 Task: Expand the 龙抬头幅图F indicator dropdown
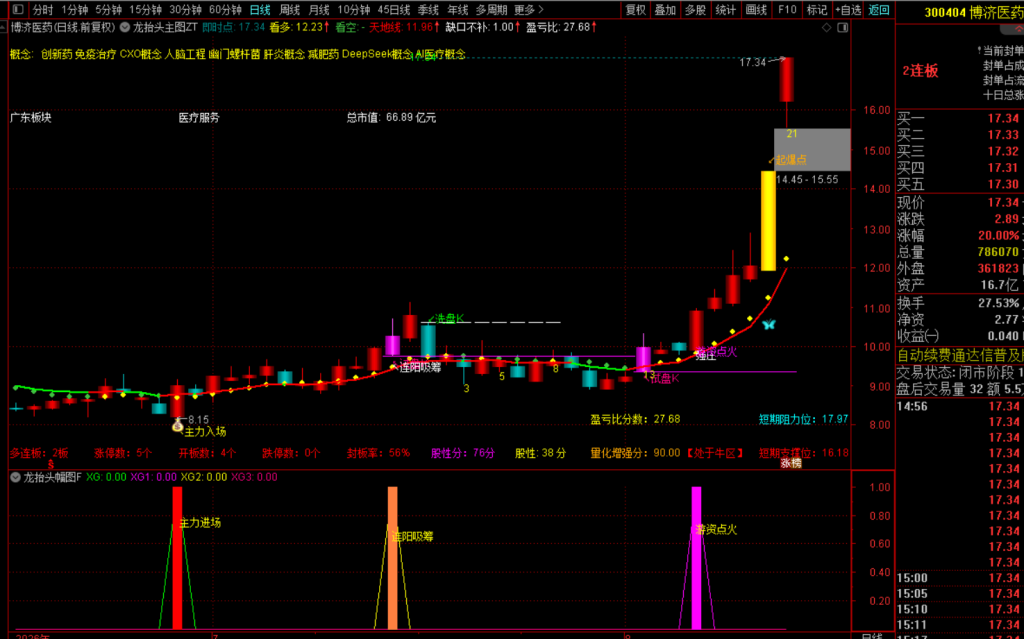point(15,478)
